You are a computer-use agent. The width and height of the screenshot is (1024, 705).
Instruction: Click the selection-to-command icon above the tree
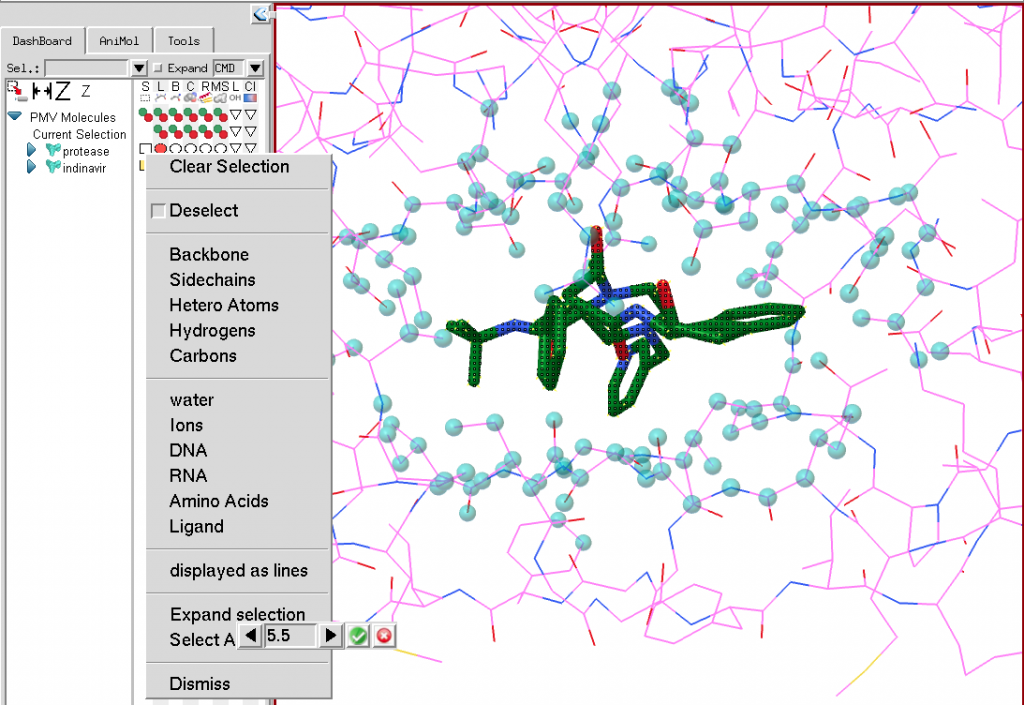pyautogui.click(x=18, y=91)
